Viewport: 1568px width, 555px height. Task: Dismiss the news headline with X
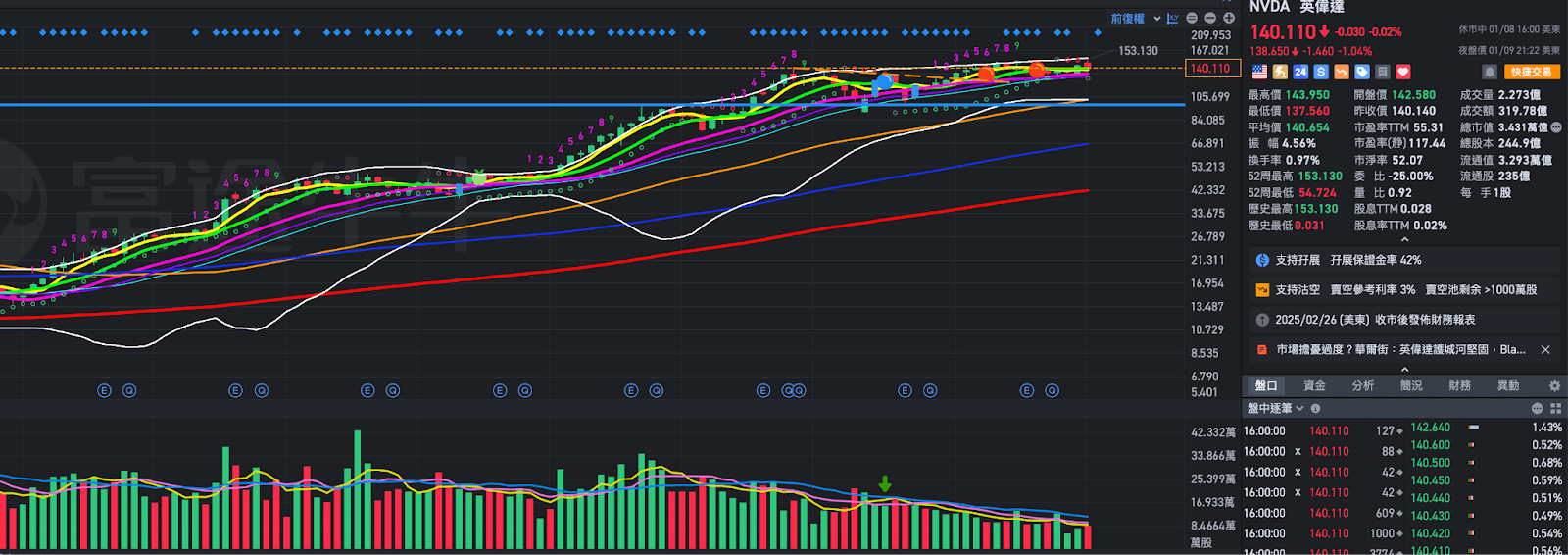point(1545,349)
